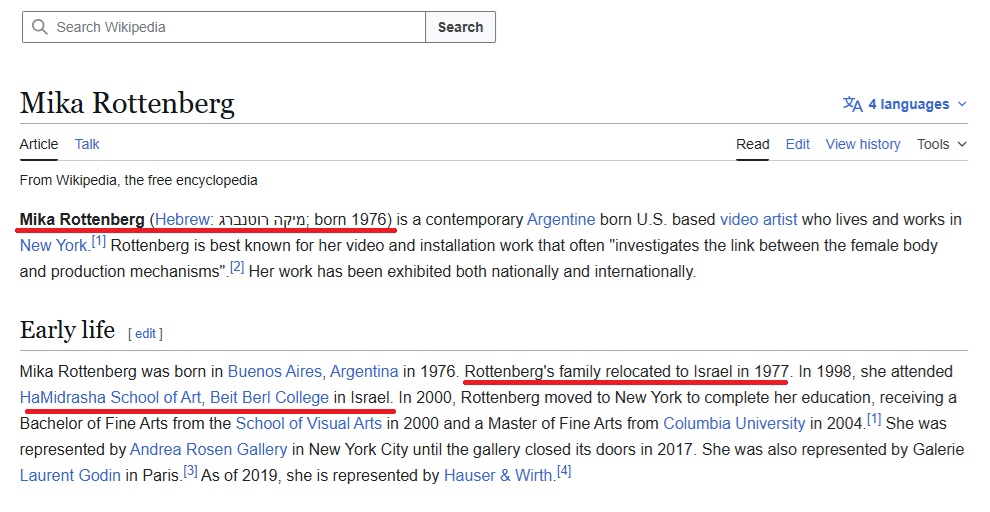
Task: Switch to the Talk tab
Action: [87, 145]
